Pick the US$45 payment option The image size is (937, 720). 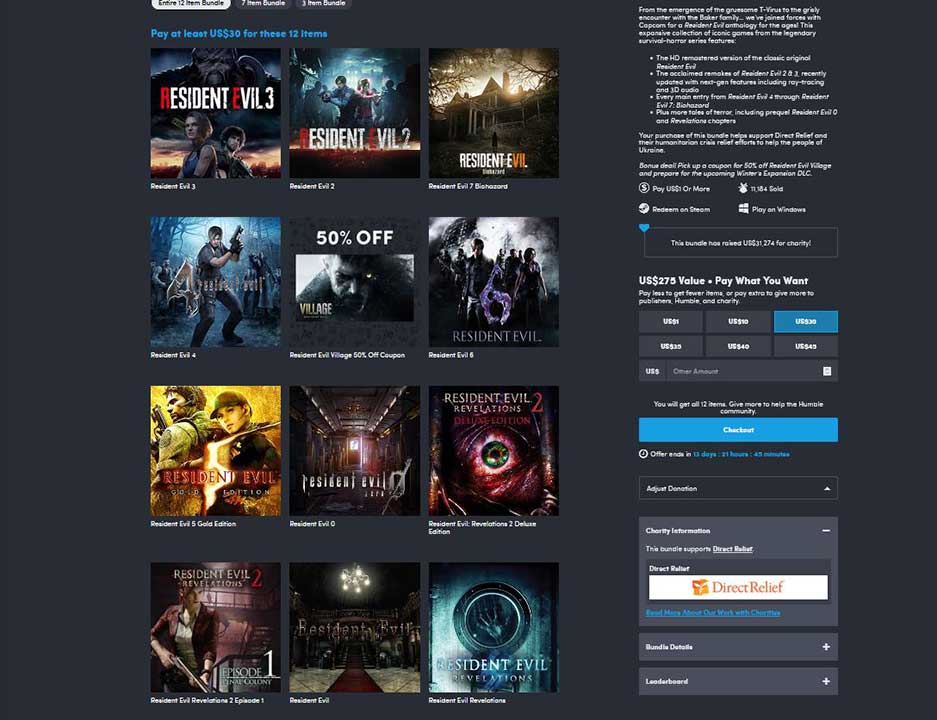[x=805, y=346]
